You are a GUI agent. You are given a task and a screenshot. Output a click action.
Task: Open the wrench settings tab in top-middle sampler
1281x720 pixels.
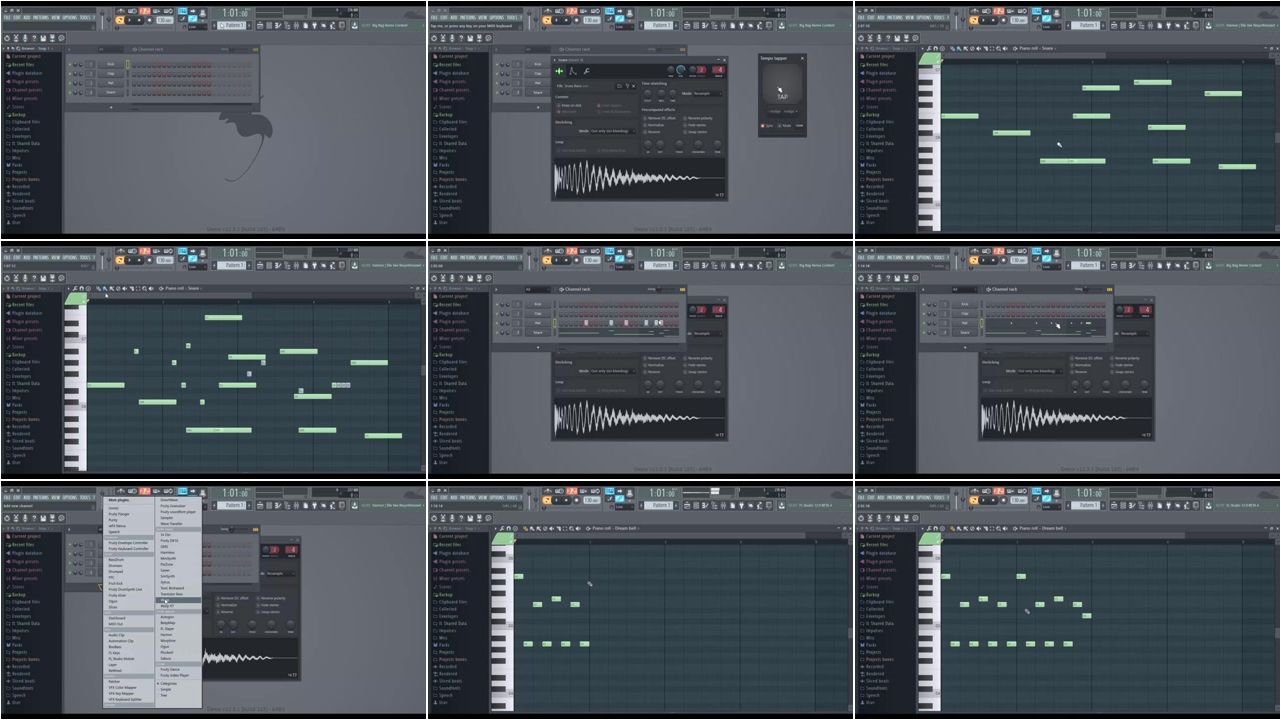586,71
